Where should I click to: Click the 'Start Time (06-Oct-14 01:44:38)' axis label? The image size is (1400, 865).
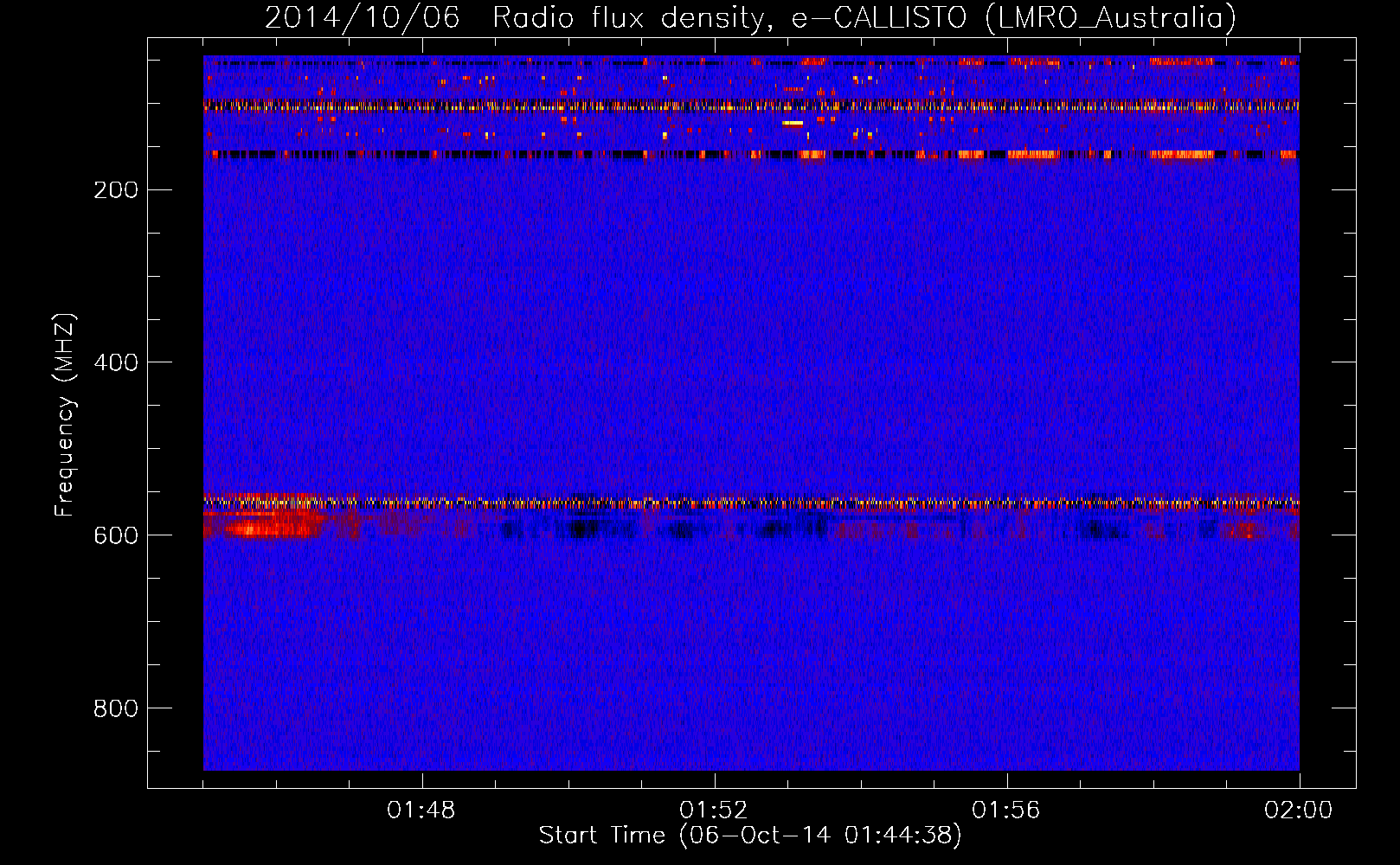coord(750,836)
